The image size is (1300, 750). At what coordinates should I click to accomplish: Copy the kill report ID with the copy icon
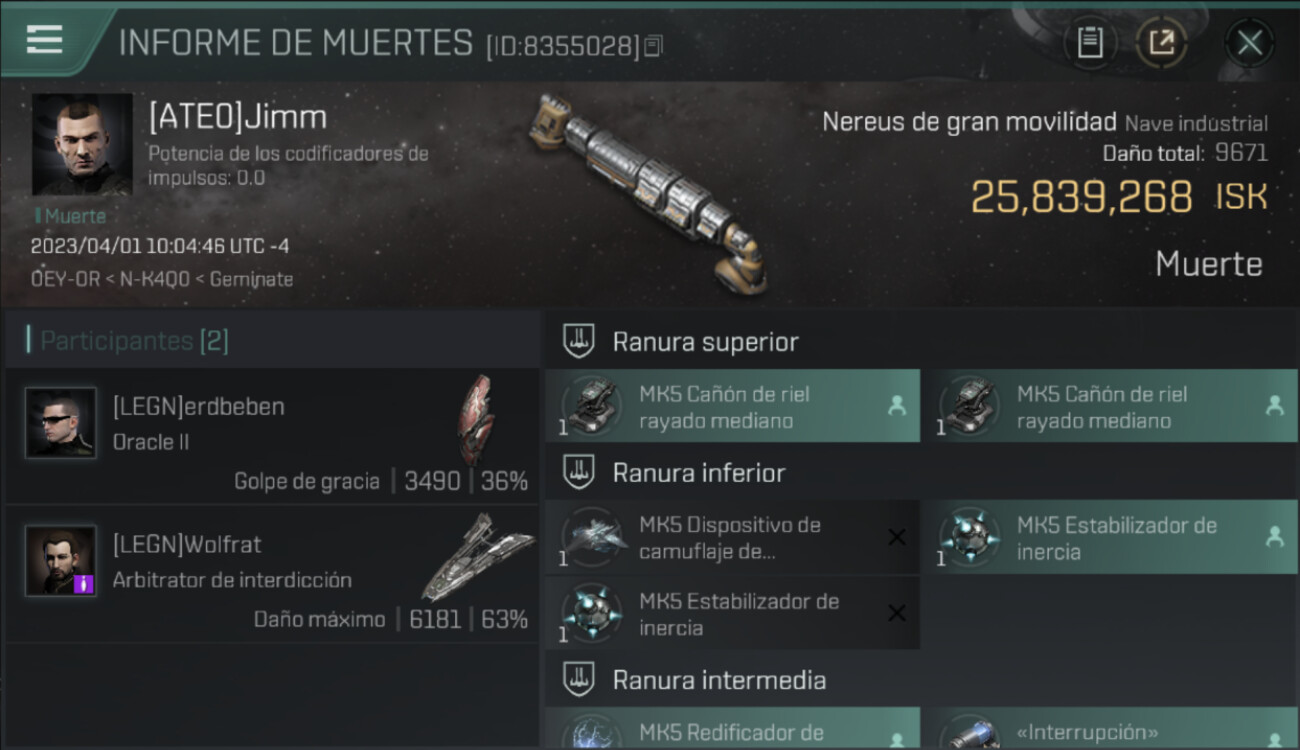point(653,46)
